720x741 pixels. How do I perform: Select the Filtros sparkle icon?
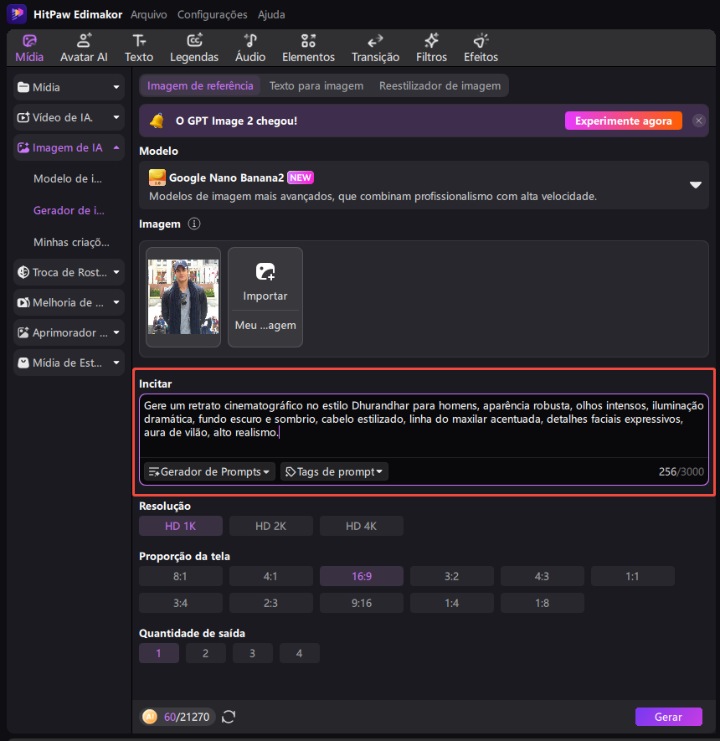click(431, 41)
